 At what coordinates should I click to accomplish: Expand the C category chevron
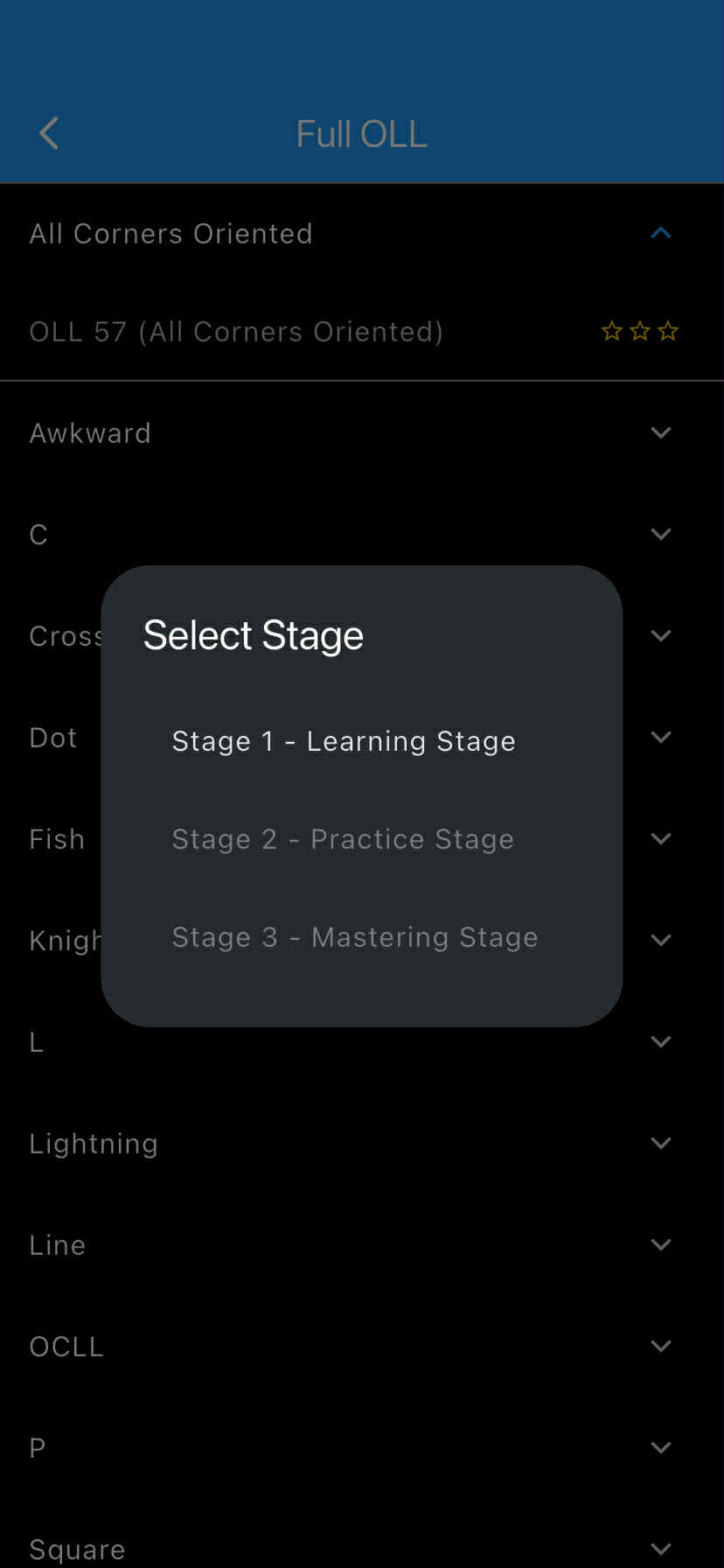tap(661, 535)
